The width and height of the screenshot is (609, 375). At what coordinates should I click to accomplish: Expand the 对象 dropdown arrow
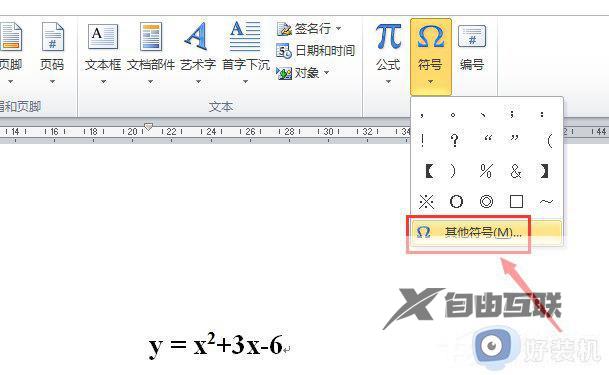click(326, 73)
